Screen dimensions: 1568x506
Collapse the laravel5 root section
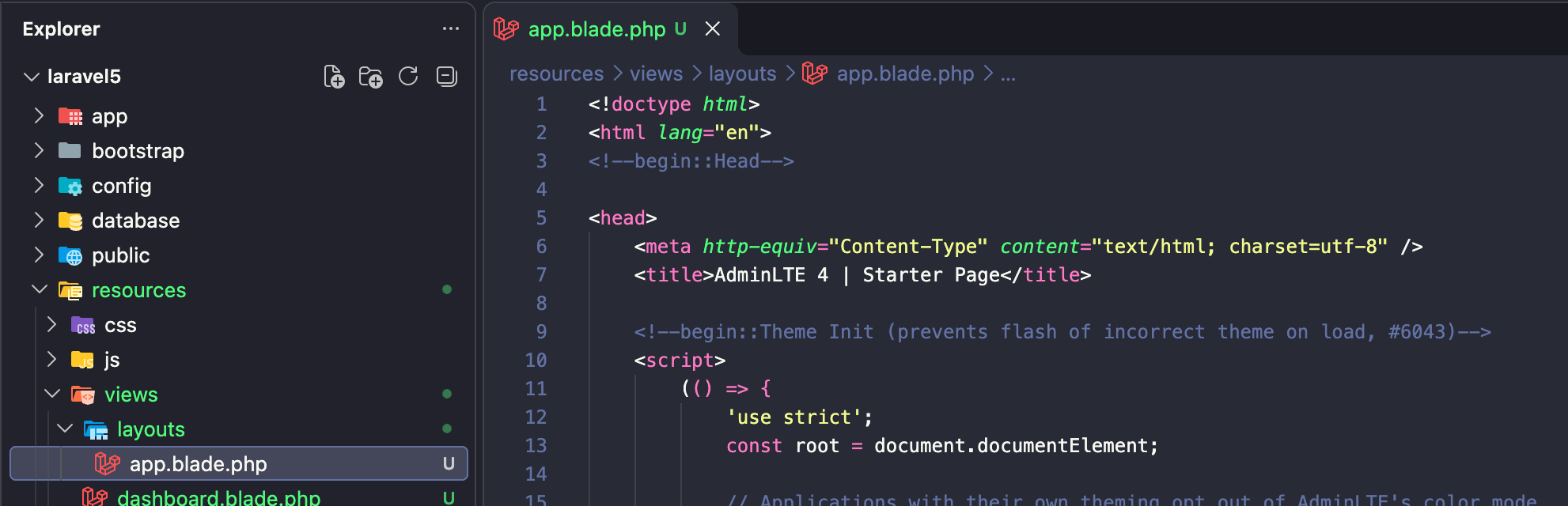[32, 77]
